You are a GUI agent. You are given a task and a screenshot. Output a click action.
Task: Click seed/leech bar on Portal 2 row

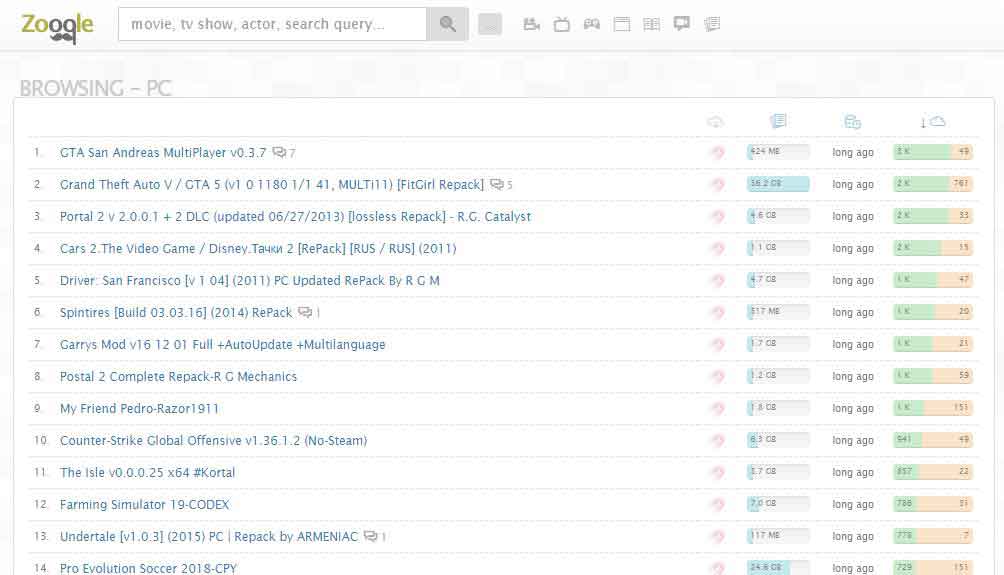tap(933, 216)
